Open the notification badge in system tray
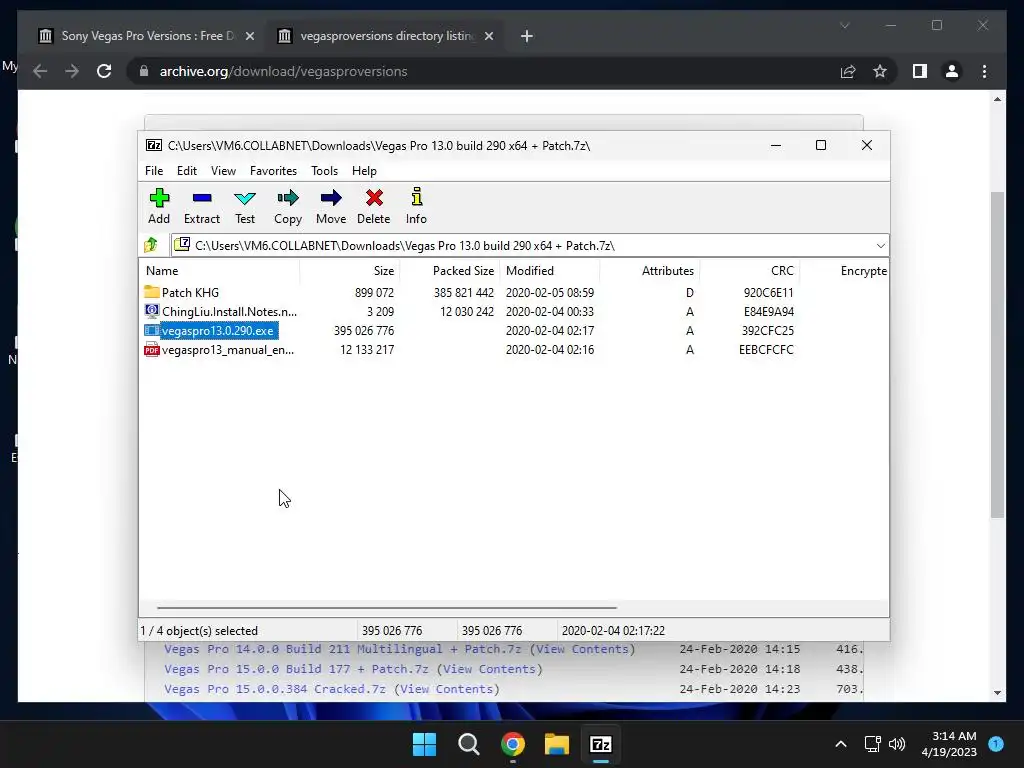The image size is (1024, 768). click(x=996, y=744)
